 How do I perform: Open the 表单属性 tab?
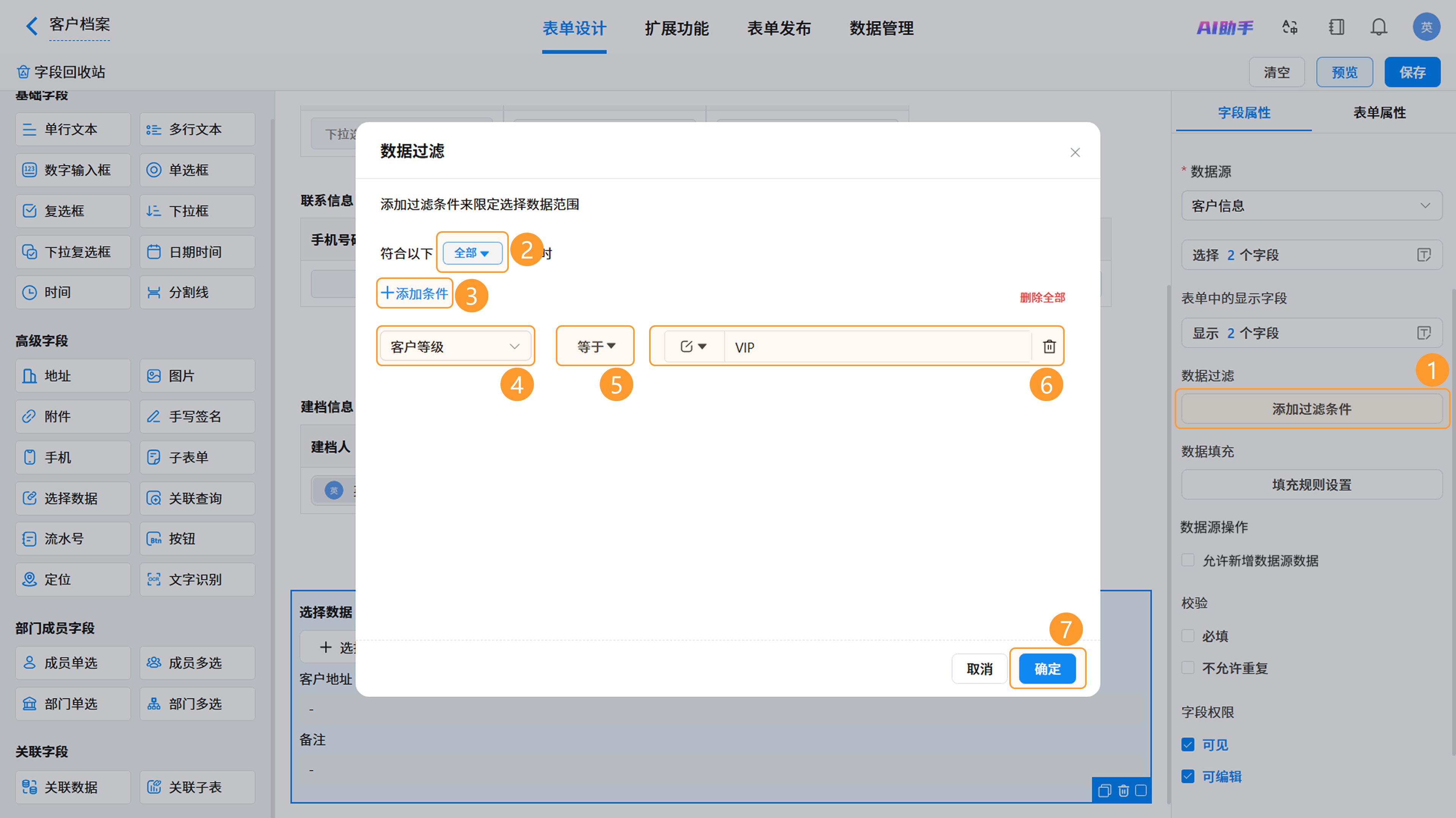click(1379, 113)
